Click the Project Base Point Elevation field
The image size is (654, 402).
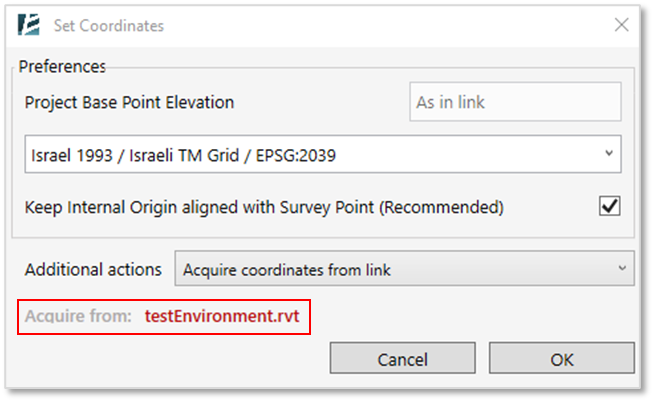(x=515, y=102)
